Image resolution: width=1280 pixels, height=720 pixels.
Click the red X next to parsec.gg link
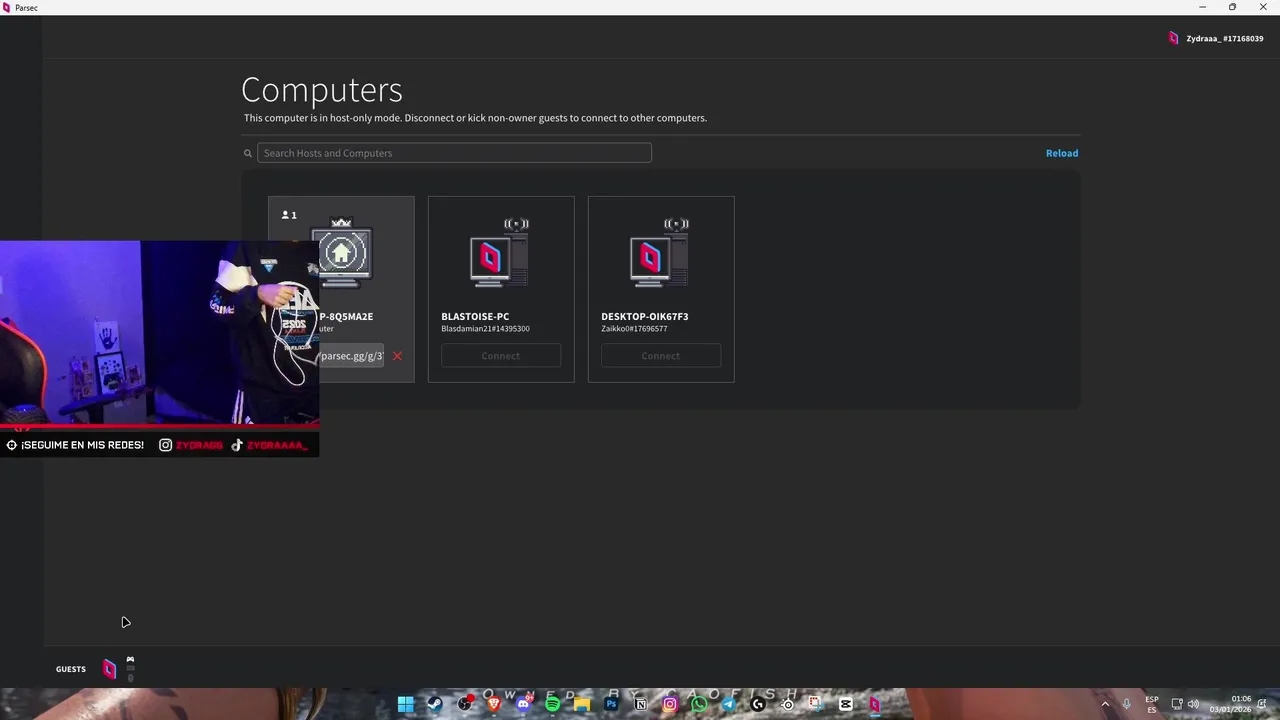(x=397, y=356)
